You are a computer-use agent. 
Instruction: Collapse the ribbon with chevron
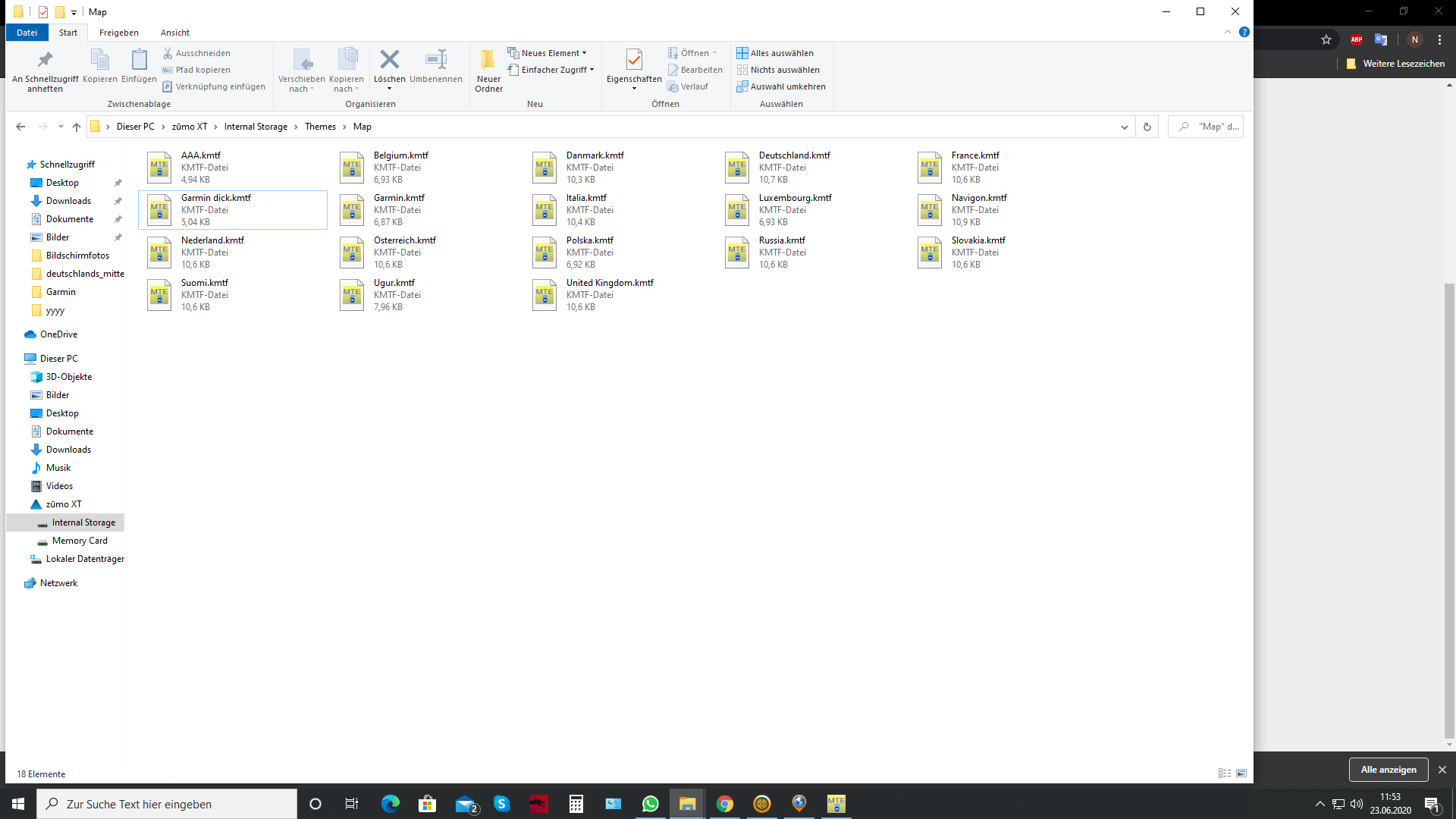click(1228, 32)
